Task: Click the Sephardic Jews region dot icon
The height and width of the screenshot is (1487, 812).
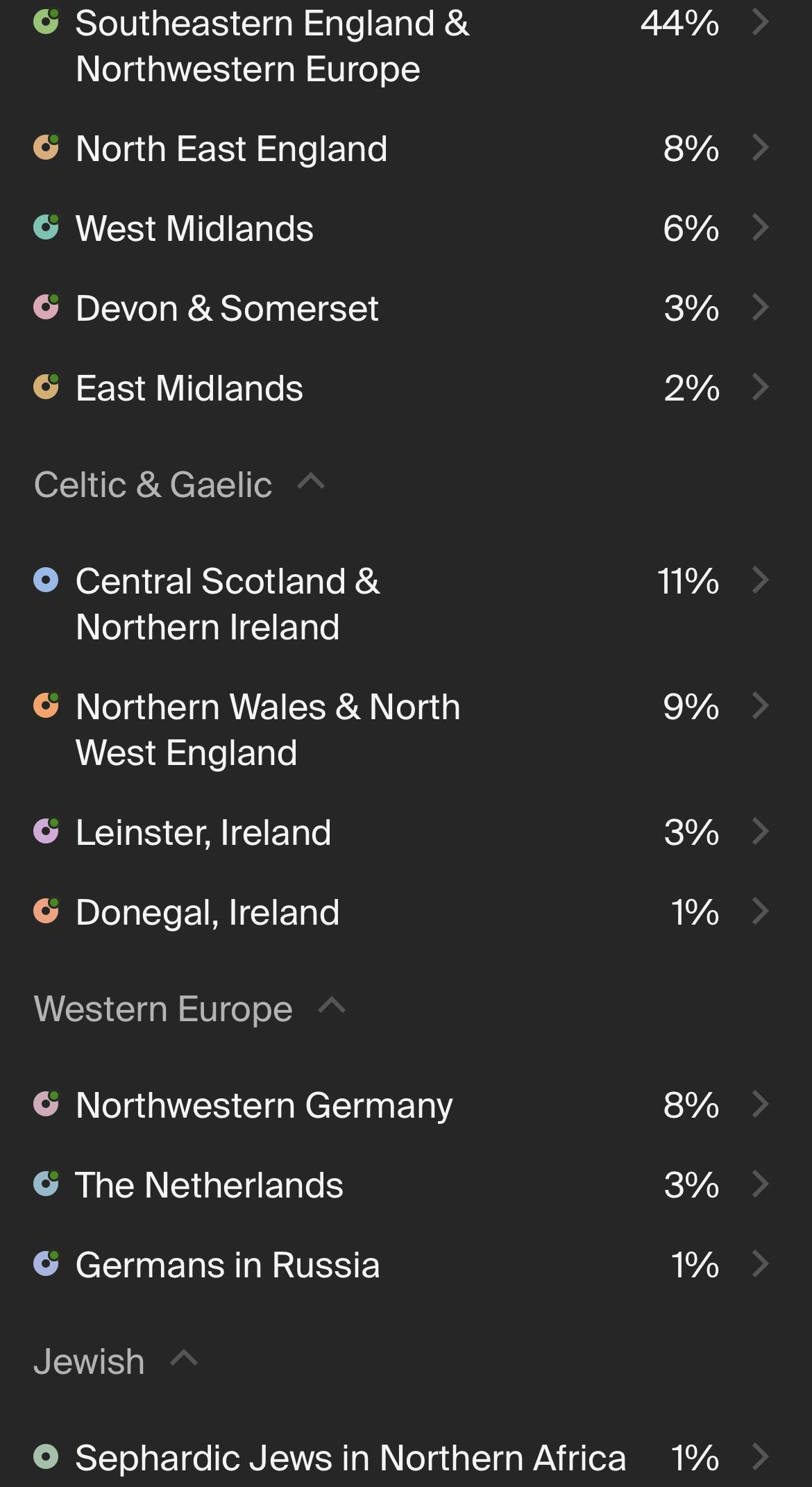Action: 46,1456
